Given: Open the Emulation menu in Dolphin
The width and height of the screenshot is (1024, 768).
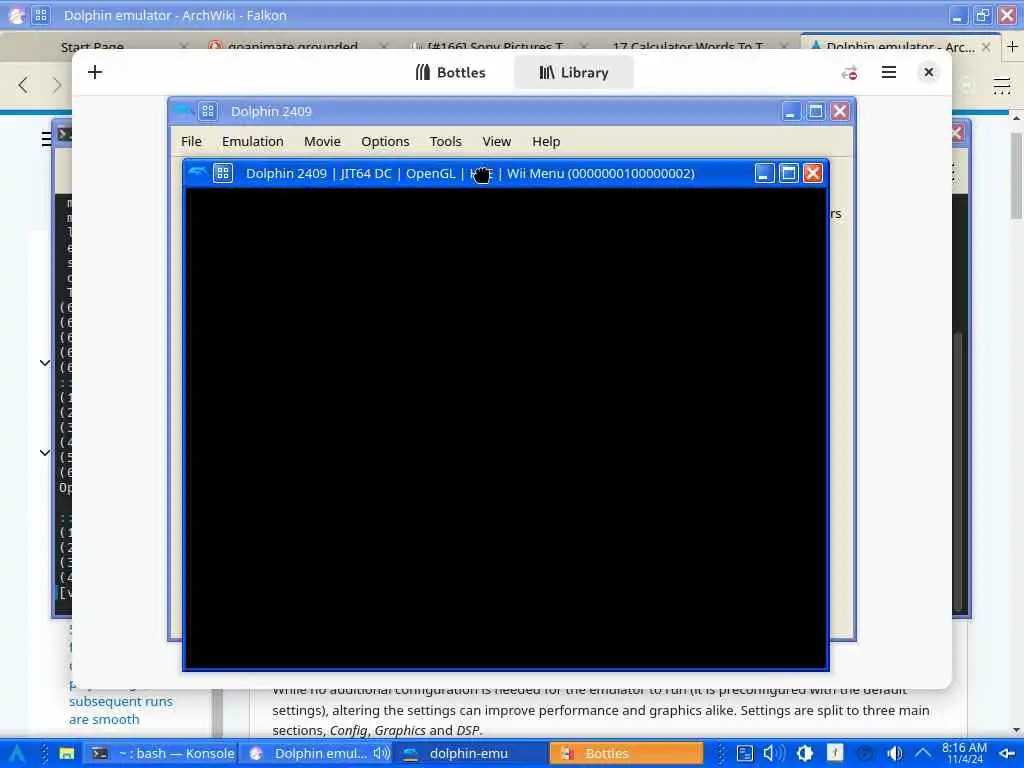Looking at the screenshot, I should pyautogui.click(x=253, y=141).
